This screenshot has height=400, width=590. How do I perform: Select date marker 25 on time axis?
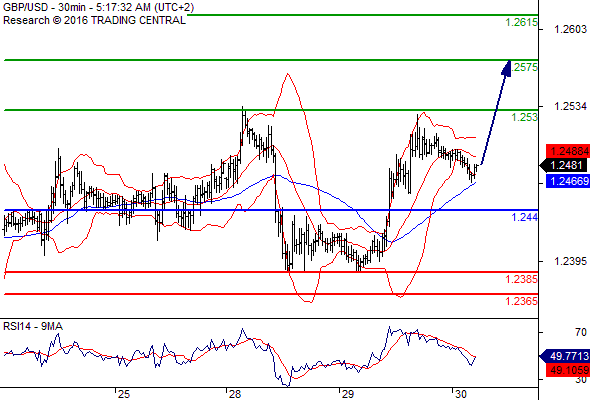123,394
